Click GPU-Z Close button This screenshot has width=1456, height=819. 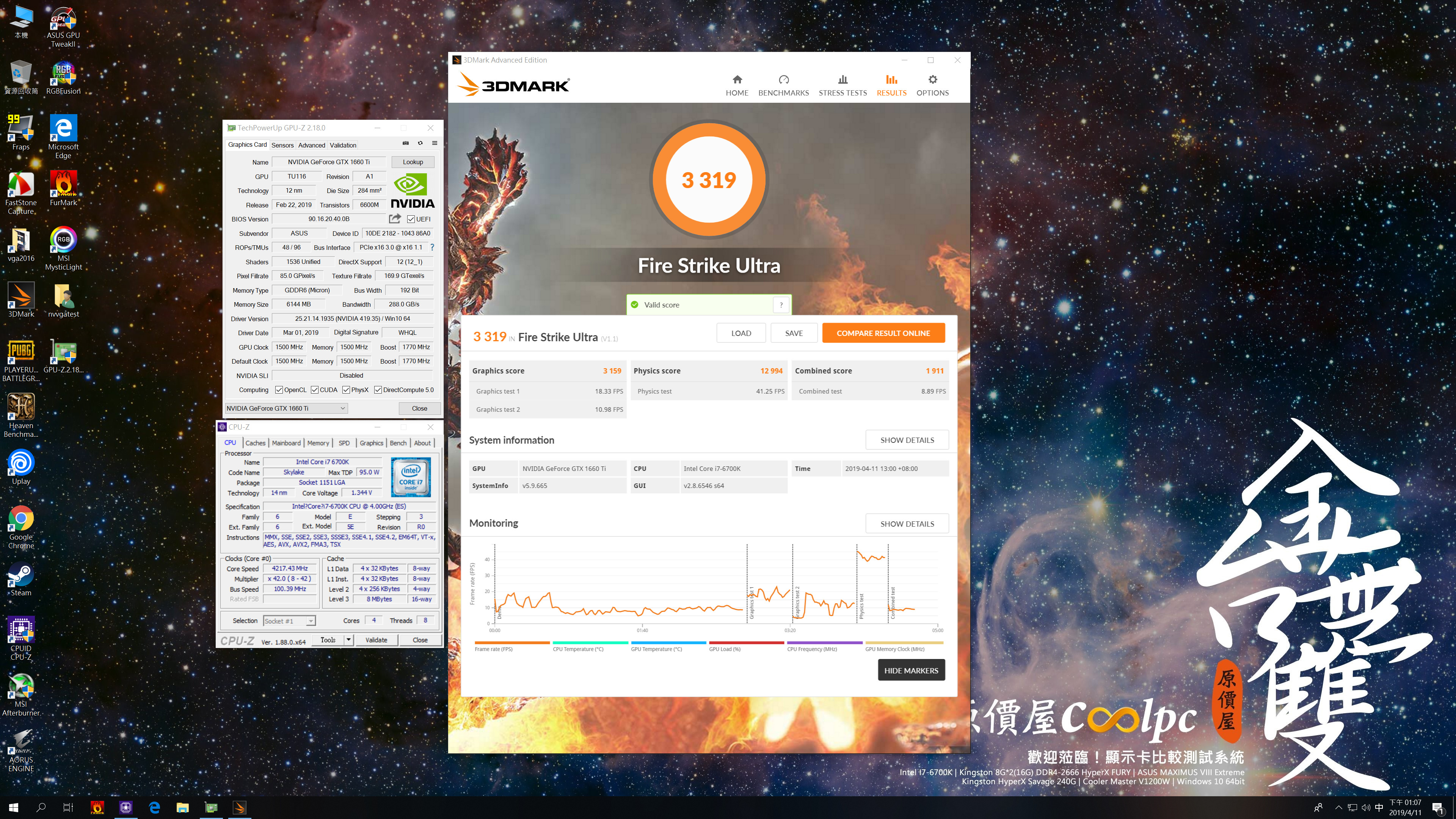[x=419, y=408]
